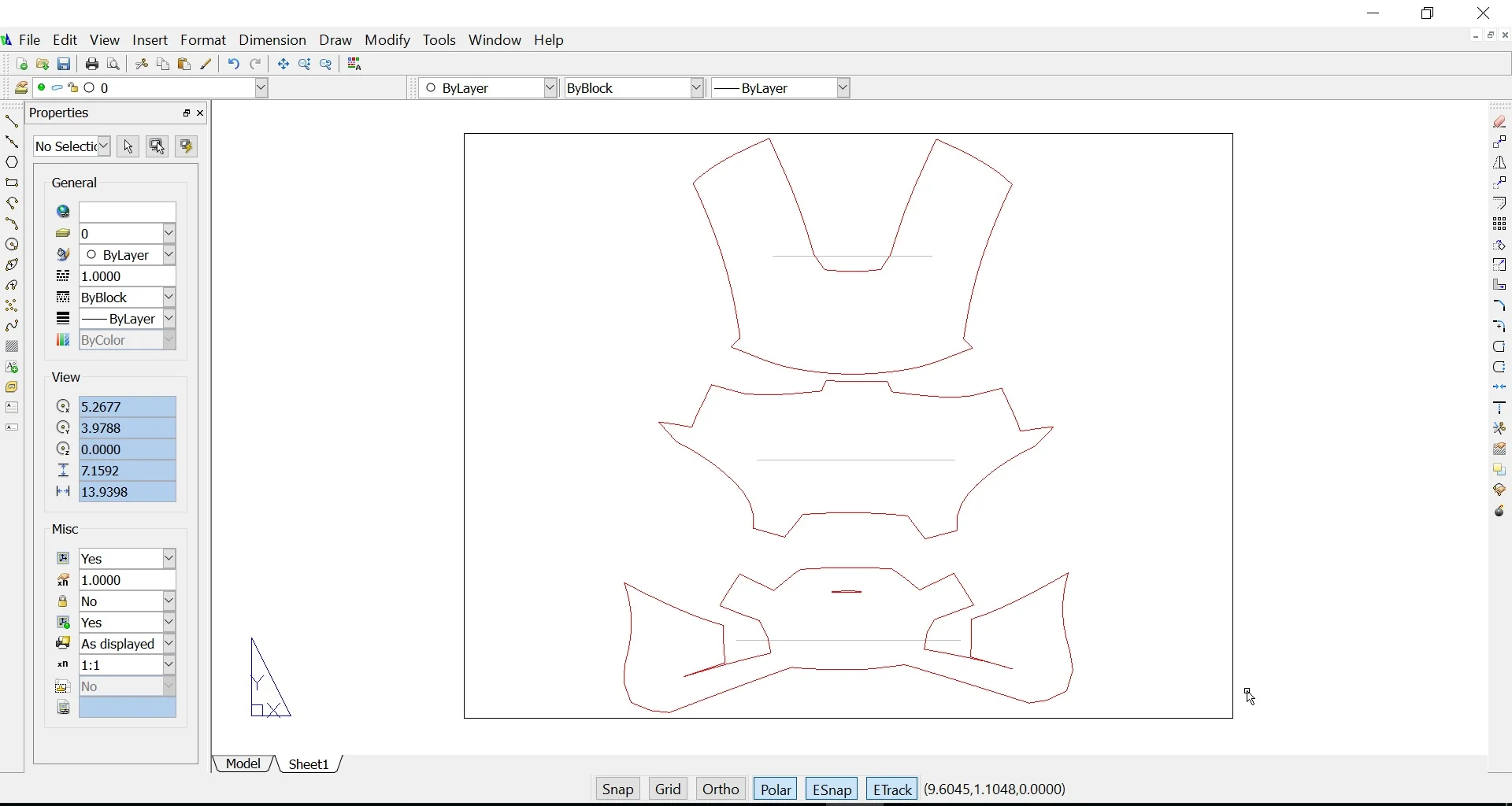Click the zoom previous icon
The height and width of the screenshot is (806, 1512).
point(327,65)
